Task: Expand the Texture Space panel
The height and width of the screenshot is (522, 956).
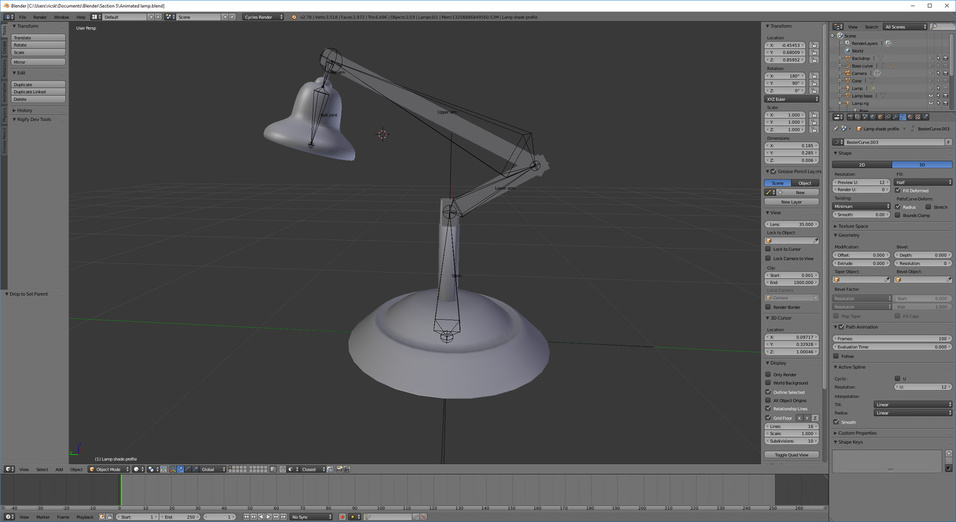Action: (852, 226)
